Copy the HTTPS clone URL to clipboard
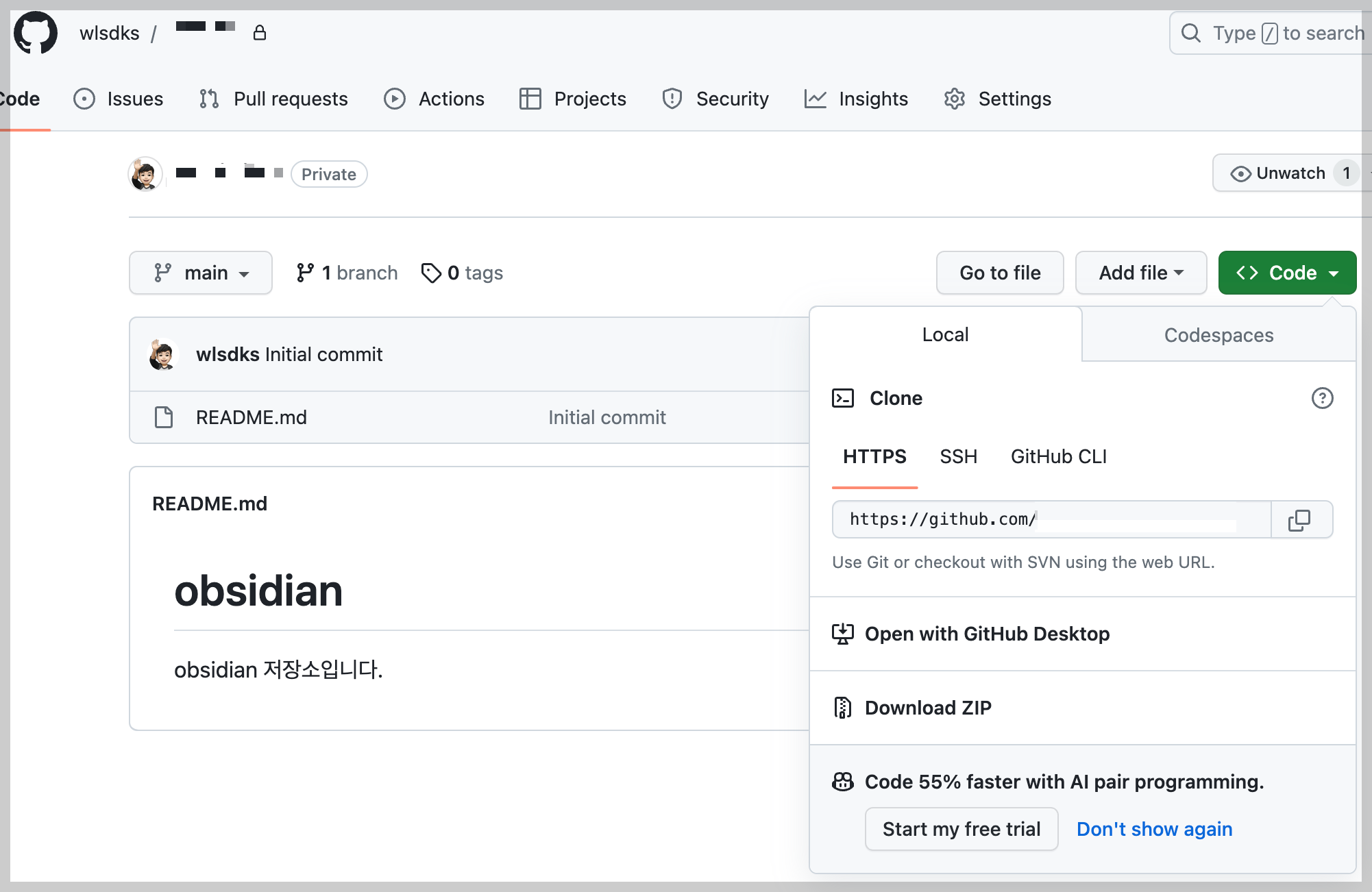This screenshot has height=892, width=1372. [x=1300, y=520]
